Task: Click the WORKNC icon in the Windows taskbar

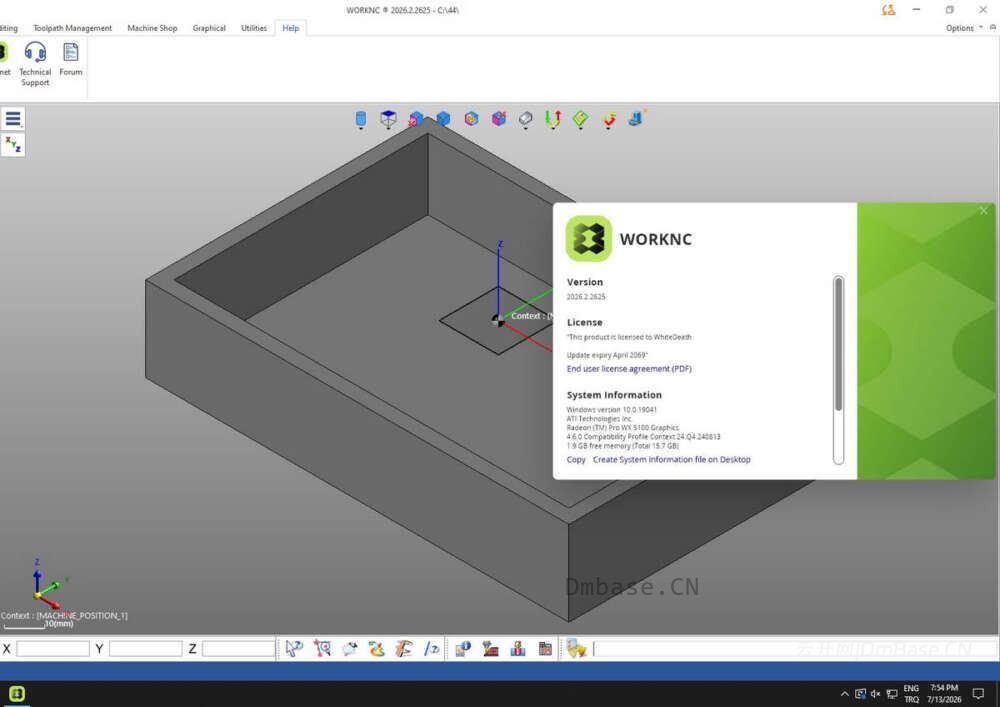Action: (17, 694)
